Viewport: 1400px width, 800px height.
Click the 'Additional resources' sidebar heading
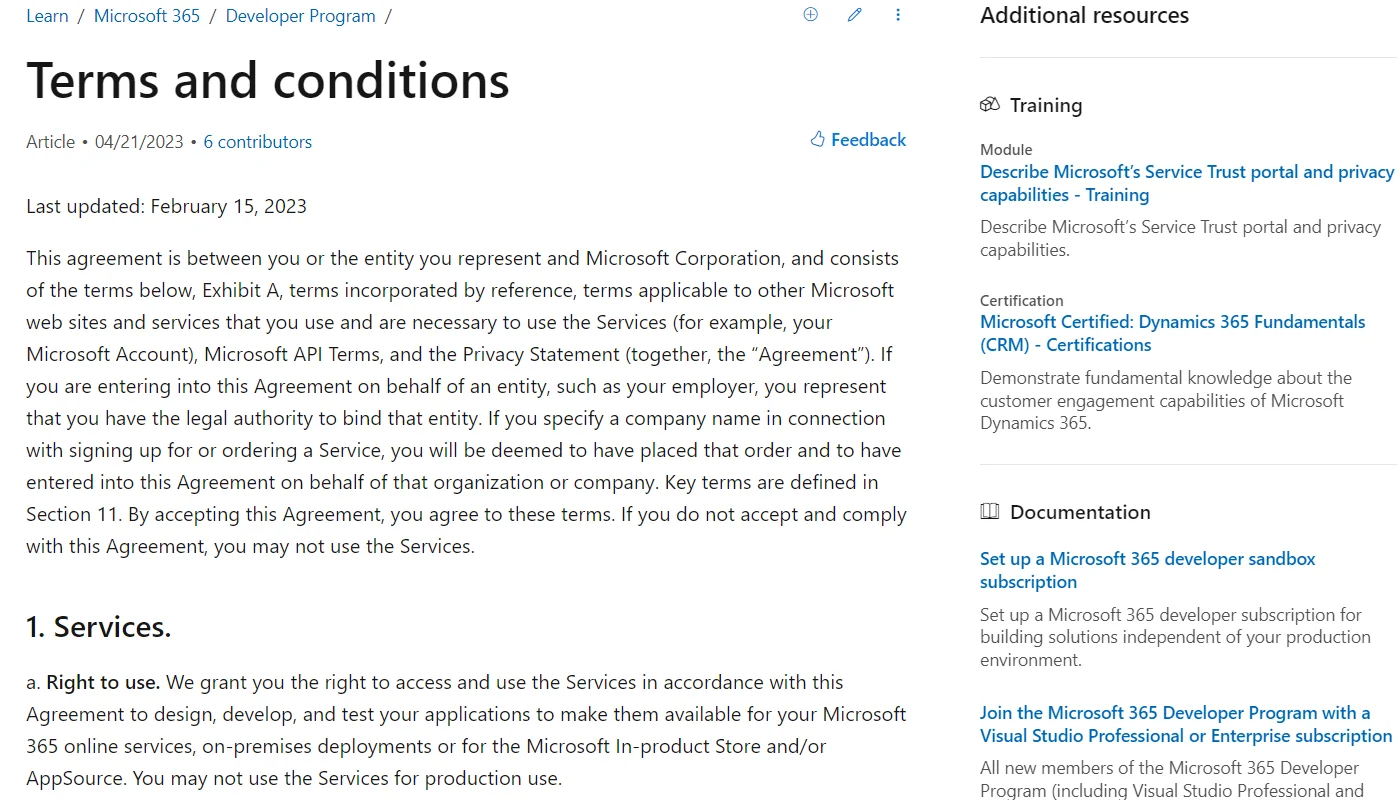coord(1084,15)
